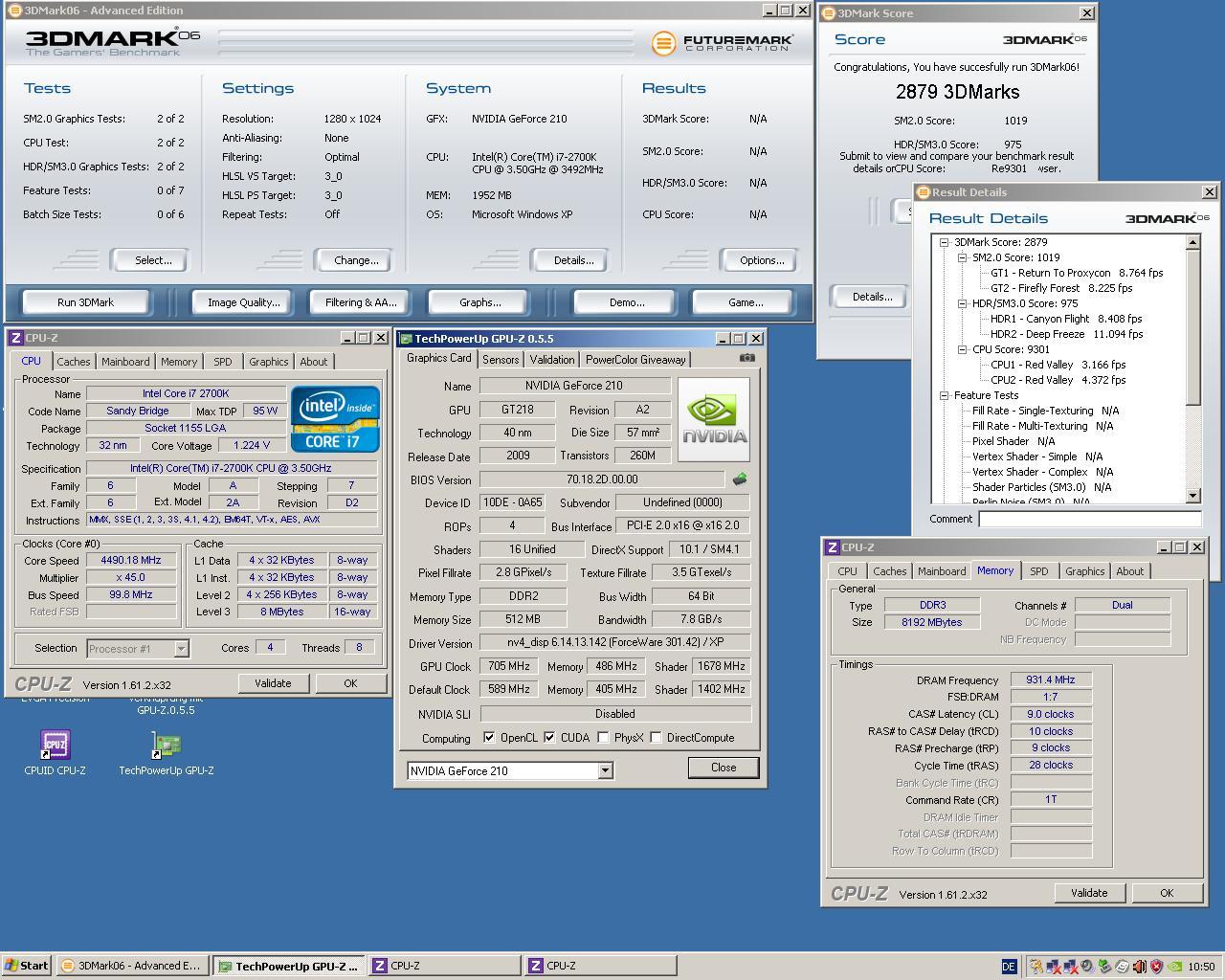Select HDR2 - Deep Freeze result row
The height and width of the screenshot is (980, 1225).
pos(1066,334)
